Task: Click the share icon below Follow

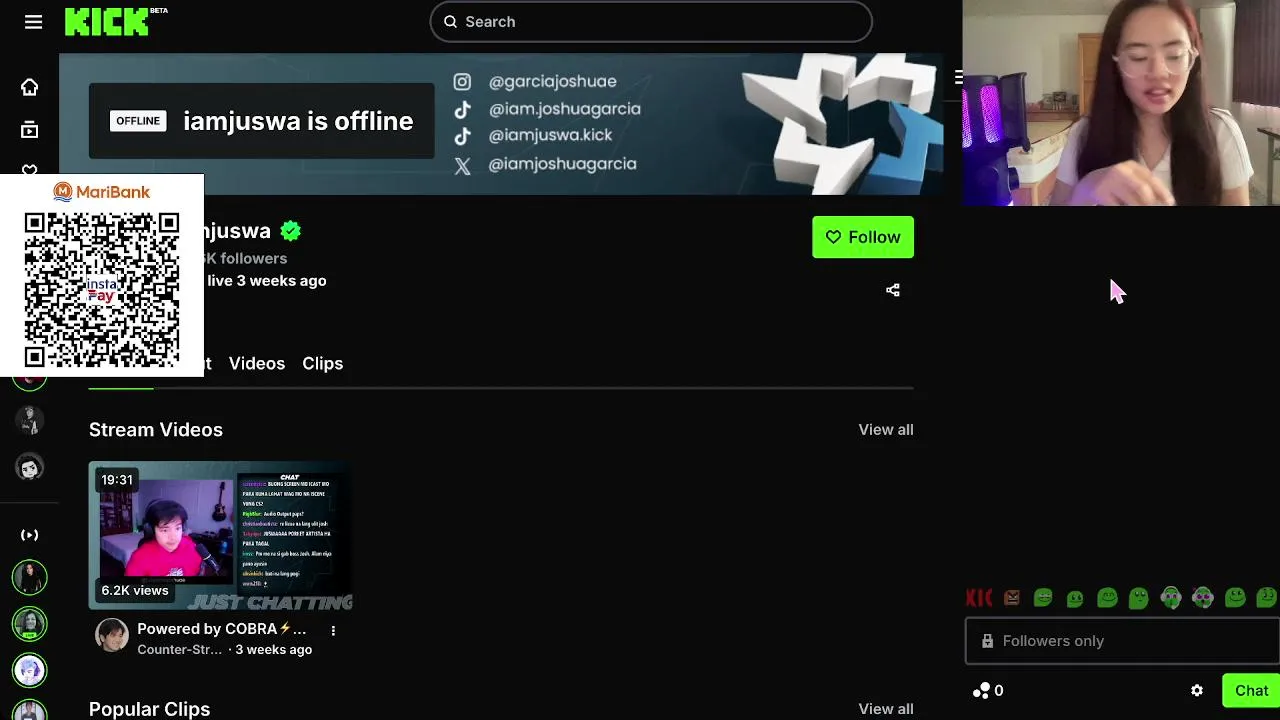Action: [893, 290]
